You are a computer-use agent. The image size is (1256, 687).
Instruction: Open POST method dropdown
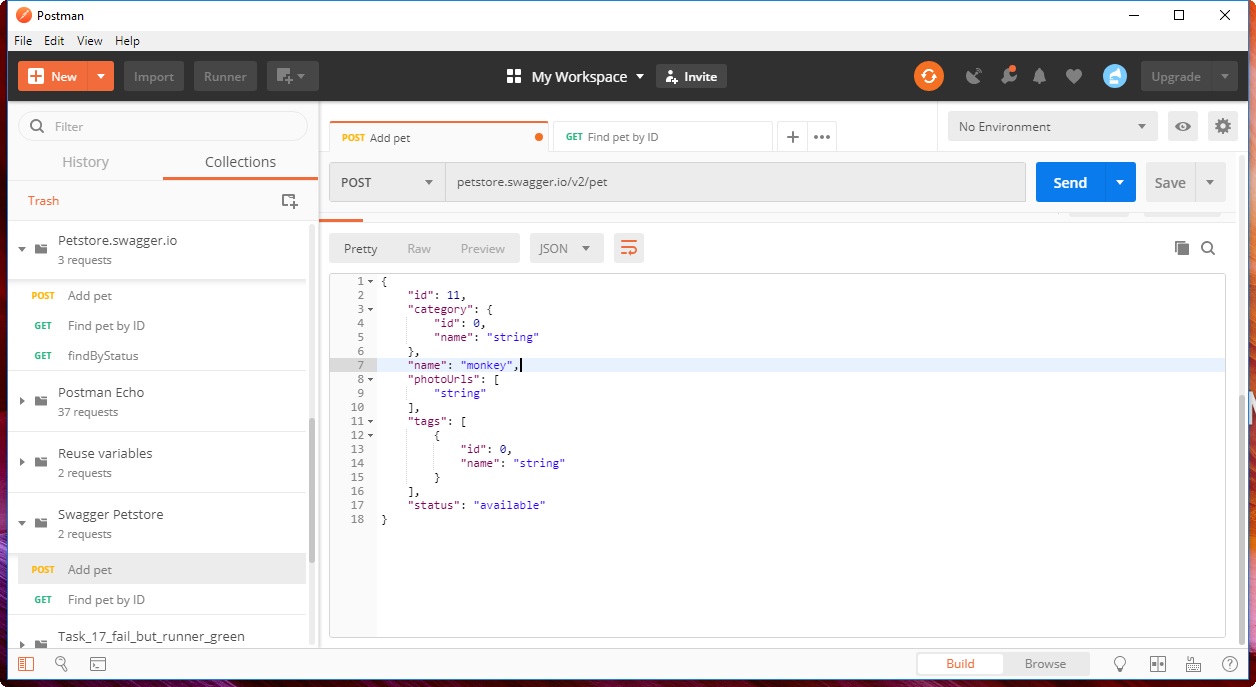click(x=387, y=182)
